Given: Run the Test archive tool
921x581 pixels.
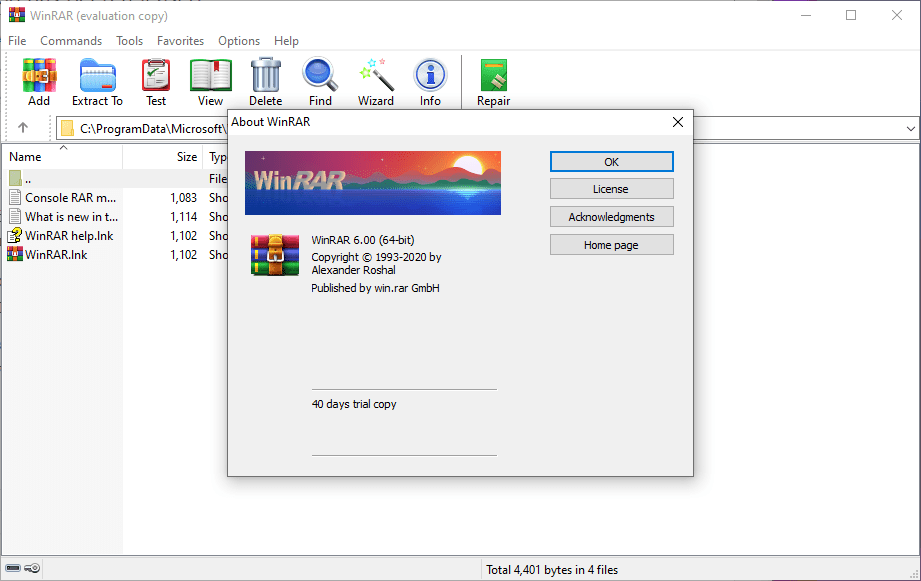Looking at the screenshot, I should [x=156, y=81].
